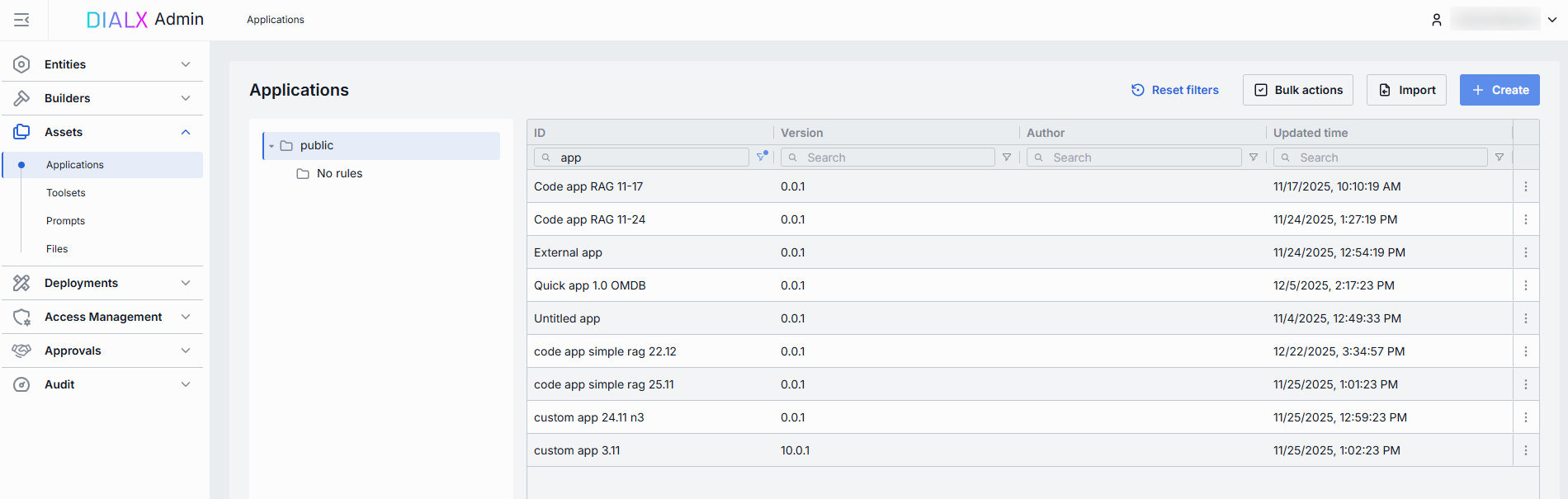Expand the Entities section
The height and width of the screenshot is (499, 1568).
(x=186, y=64)
